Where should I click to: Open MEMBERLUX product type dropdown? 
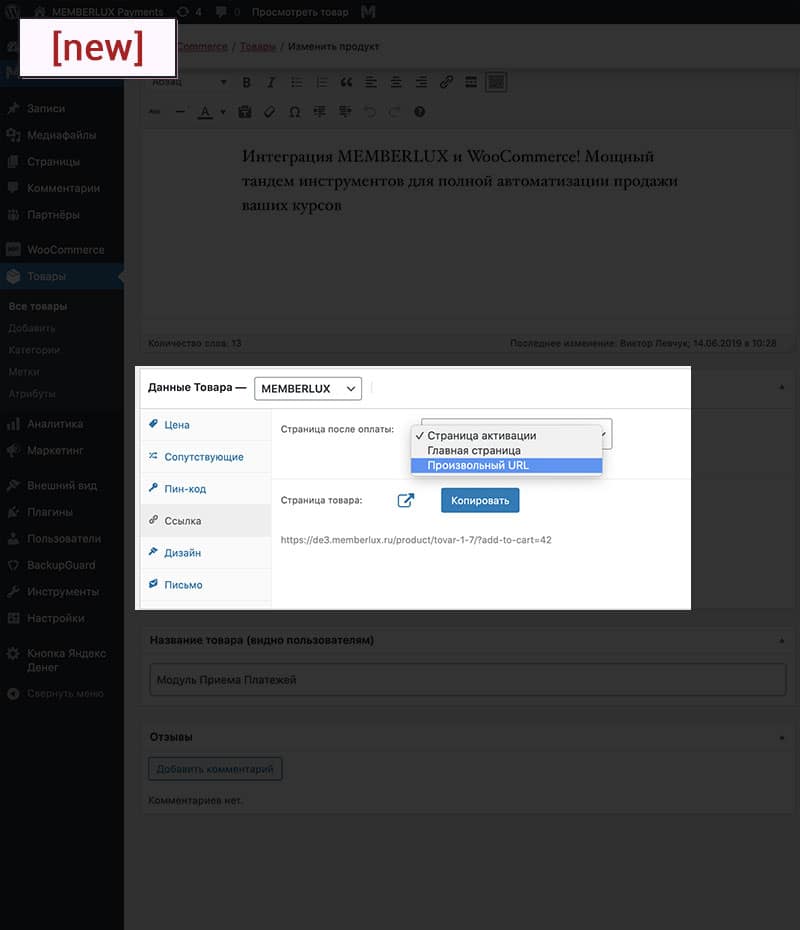(308, 388)
